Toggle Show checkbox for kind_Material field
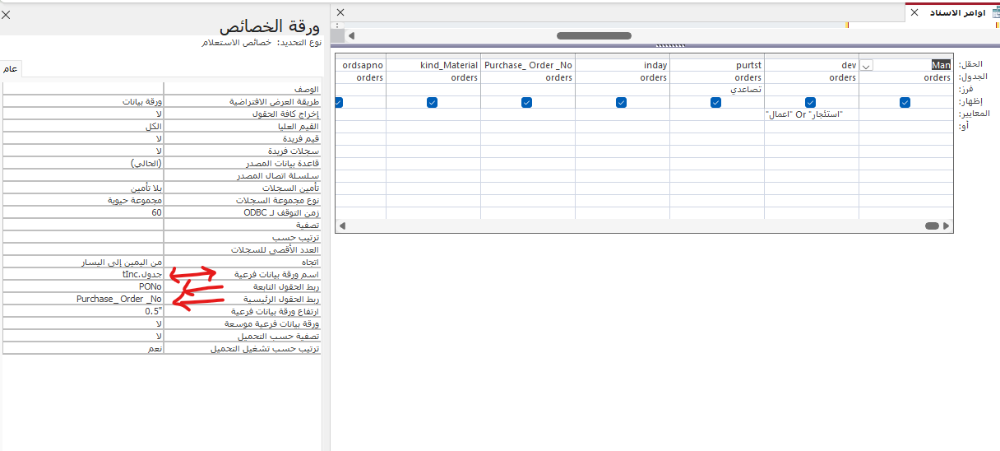The width and height of the screenshot is (1000, 451). click(x=432, y=102)
